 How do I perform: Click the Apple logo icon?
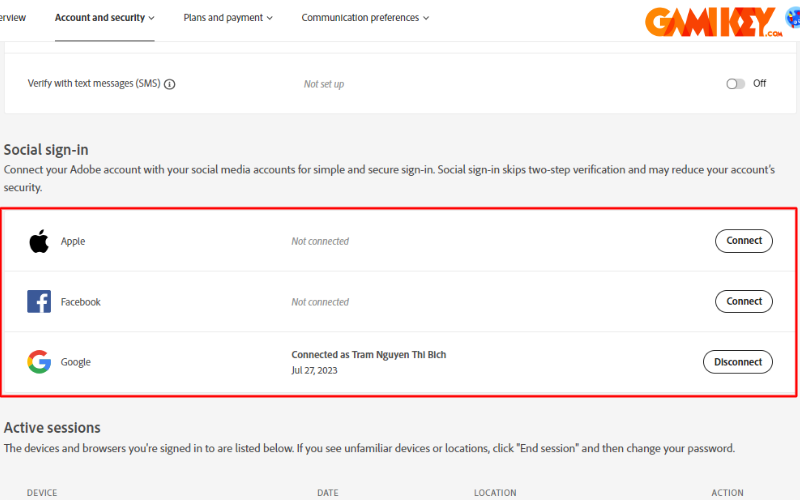[x=39, y=241]
